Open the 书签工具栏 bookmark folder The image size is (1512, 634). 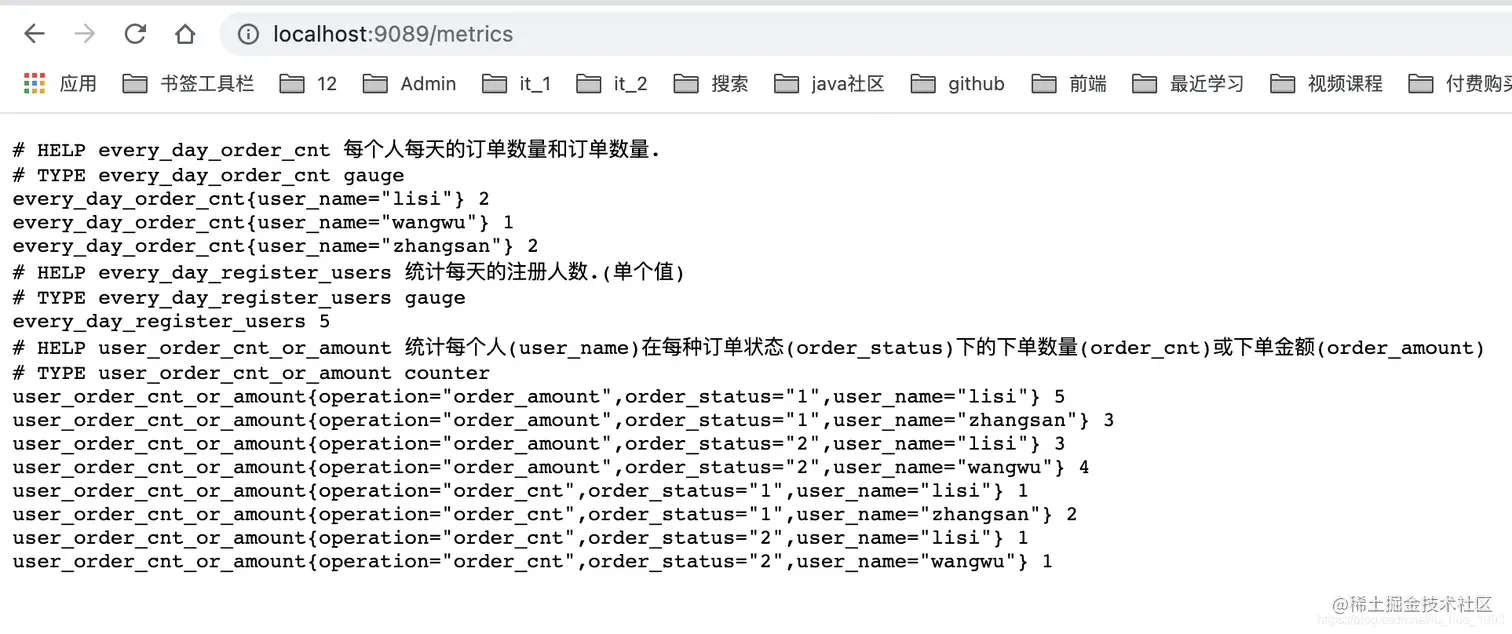[188, 84]
